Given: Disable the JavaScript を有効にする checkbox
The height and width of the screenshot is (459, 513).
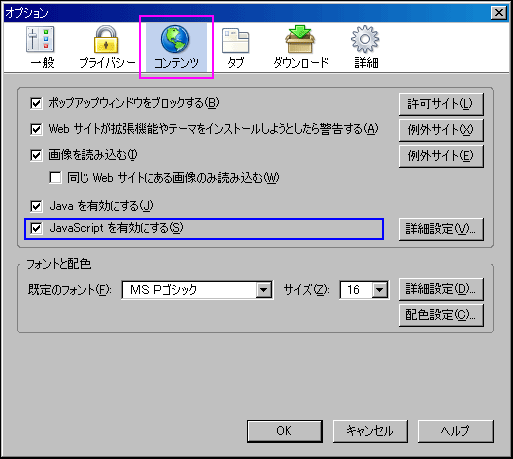Looking at the screenshot, I should click(36, 228).
